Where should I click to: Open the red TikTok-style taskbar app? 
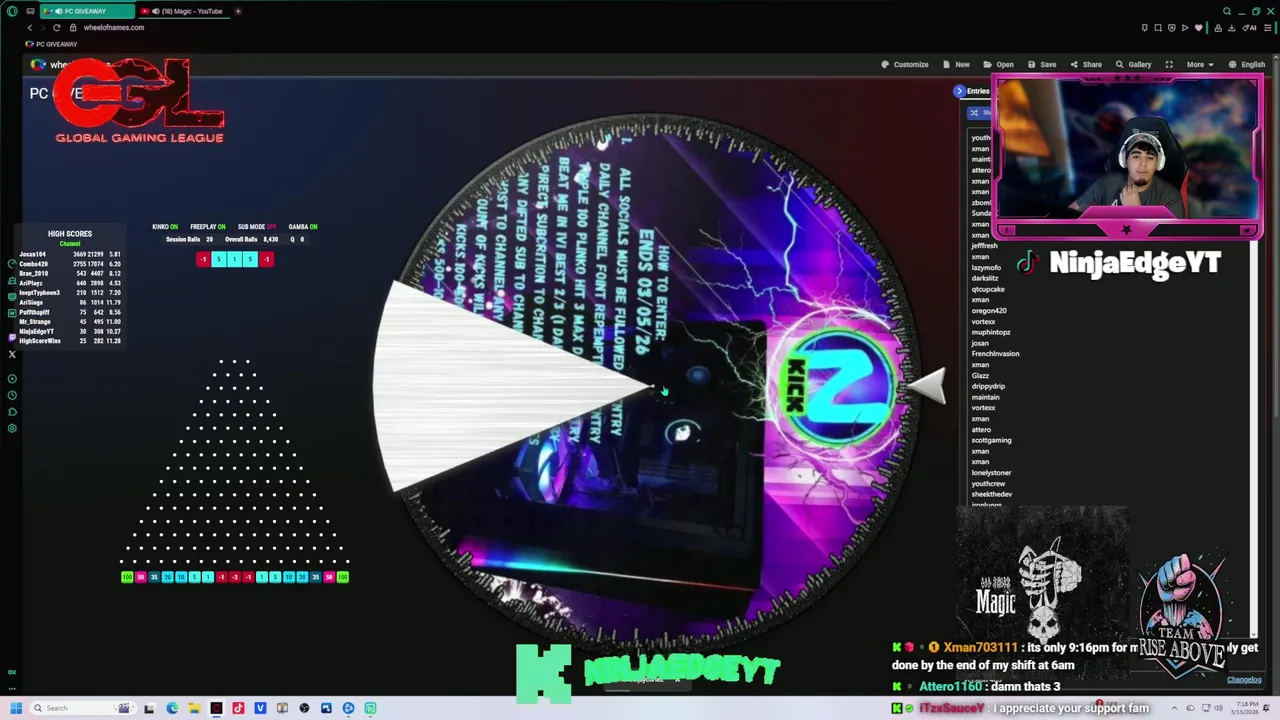pos(238,708)
